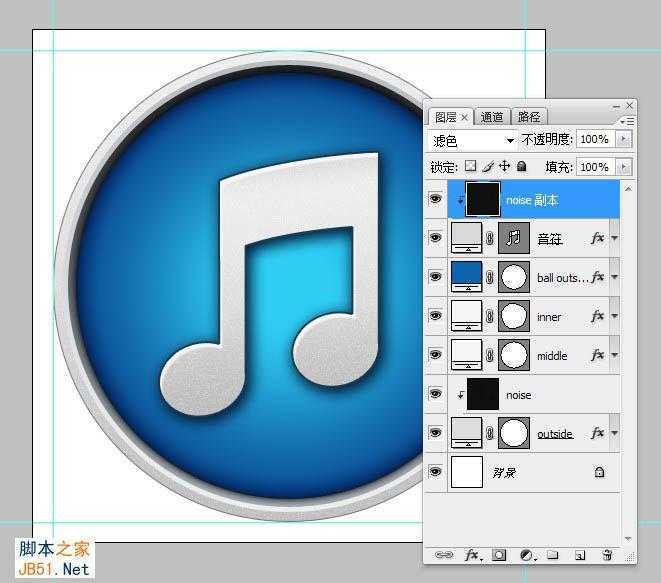
Task: Click mask link chain on outside layer
Action: 489,433
